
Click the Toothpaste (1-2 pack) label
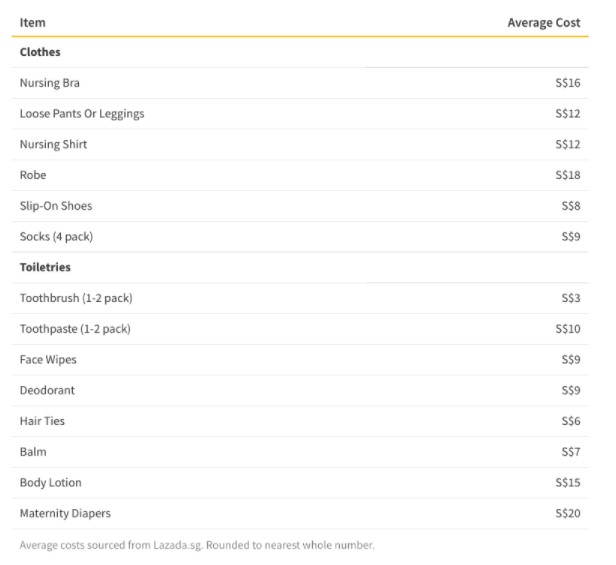click(75, 329)
